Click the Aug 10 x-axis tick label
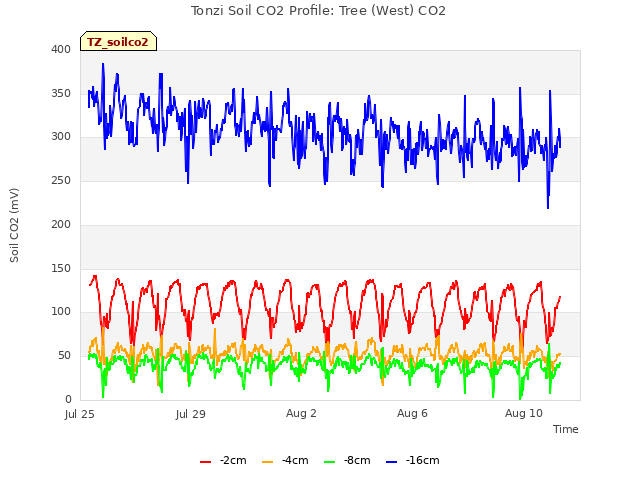The image size is (640, 480). 524,413
